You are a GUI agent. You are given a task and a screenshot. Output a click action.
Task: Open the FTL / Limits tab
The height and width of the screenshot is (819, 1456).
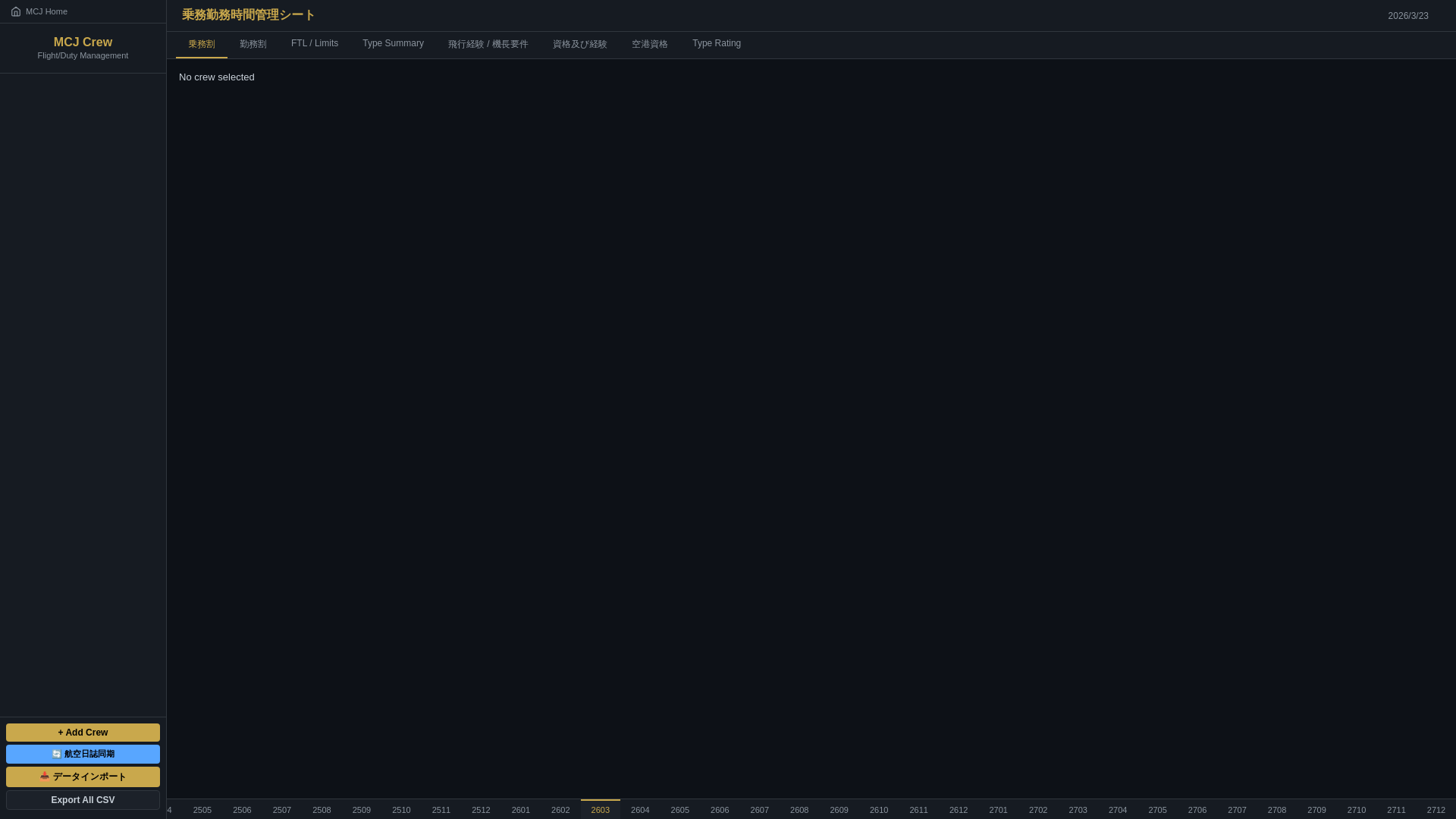pyautogui.click(x=315, y=44)
